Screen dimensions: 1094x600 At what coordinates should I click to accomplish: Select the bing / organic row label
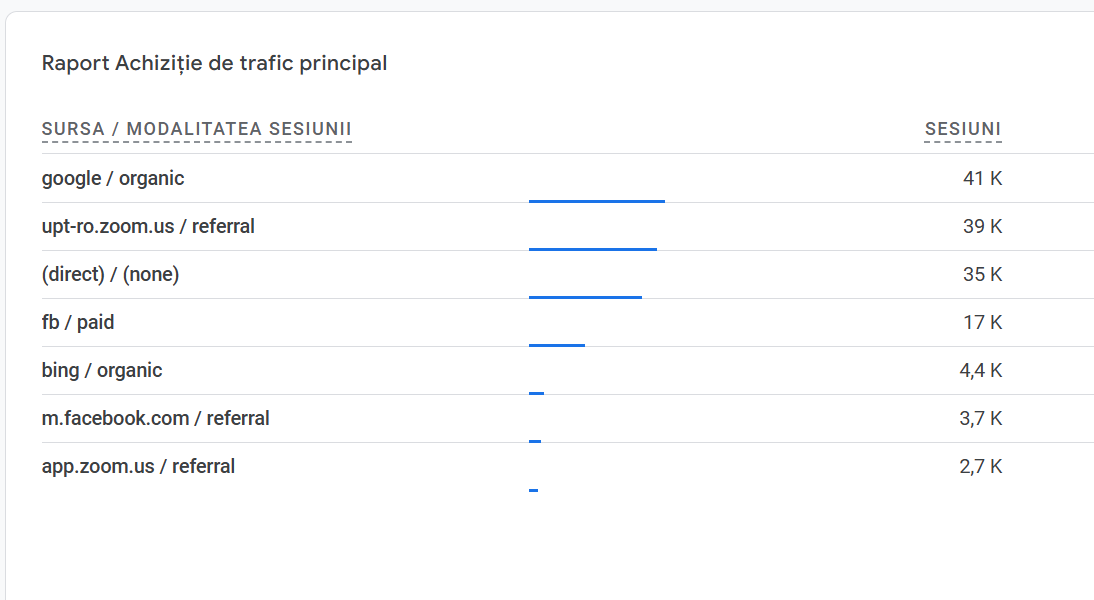coord(102,371)
